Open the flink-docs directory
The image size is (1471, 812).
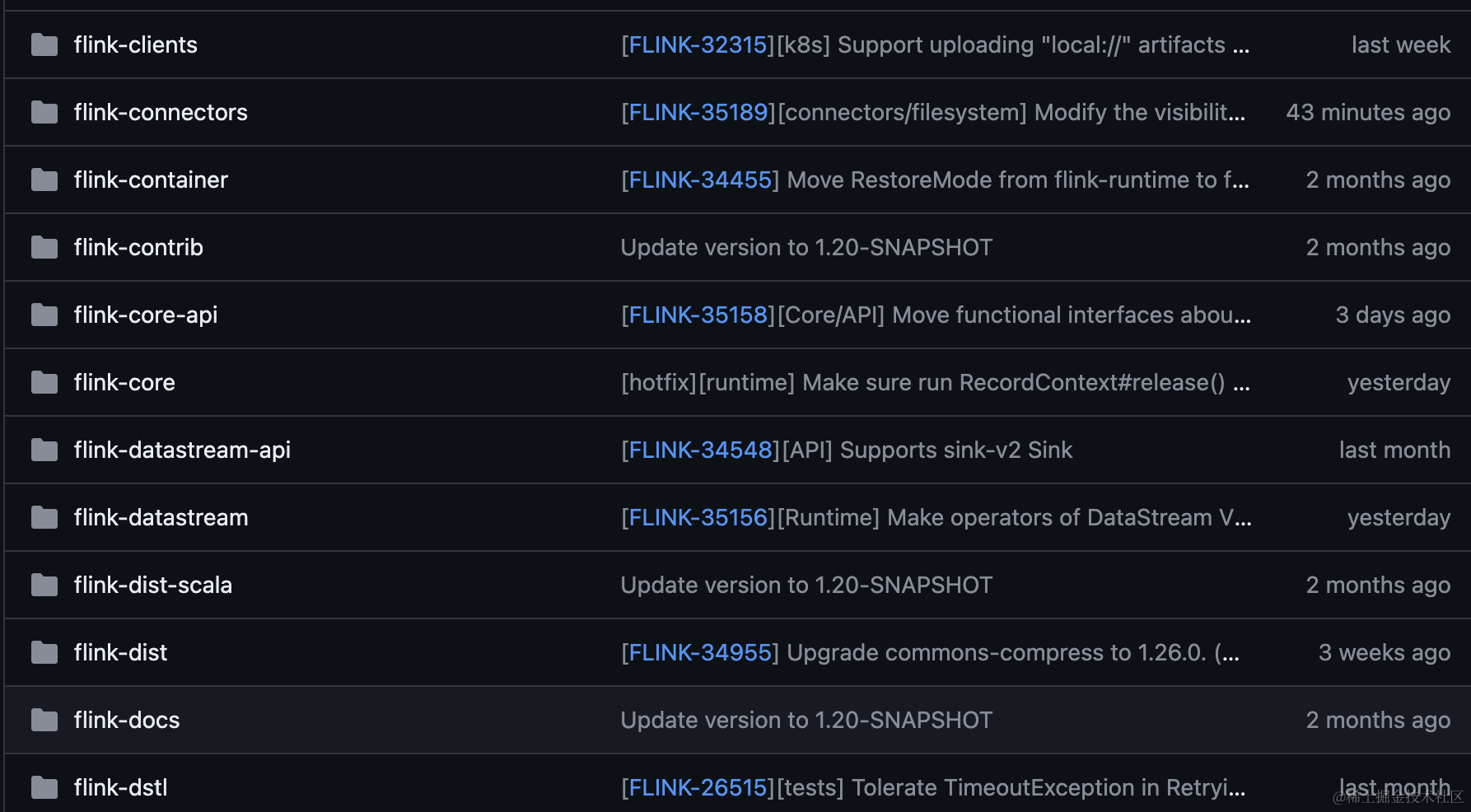[x=127, y=720]
